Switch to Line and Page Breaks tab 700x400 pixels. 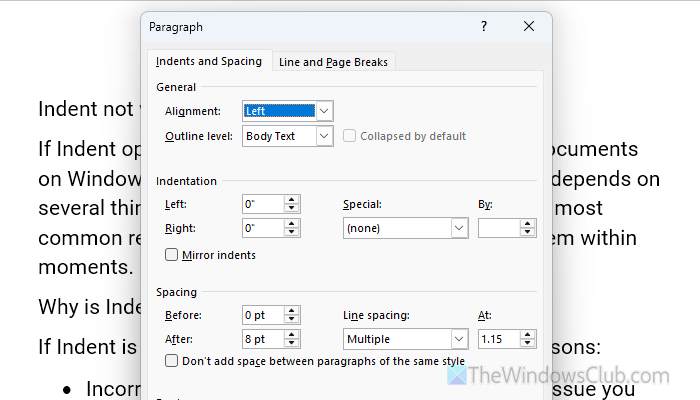[x=333, y=62]
